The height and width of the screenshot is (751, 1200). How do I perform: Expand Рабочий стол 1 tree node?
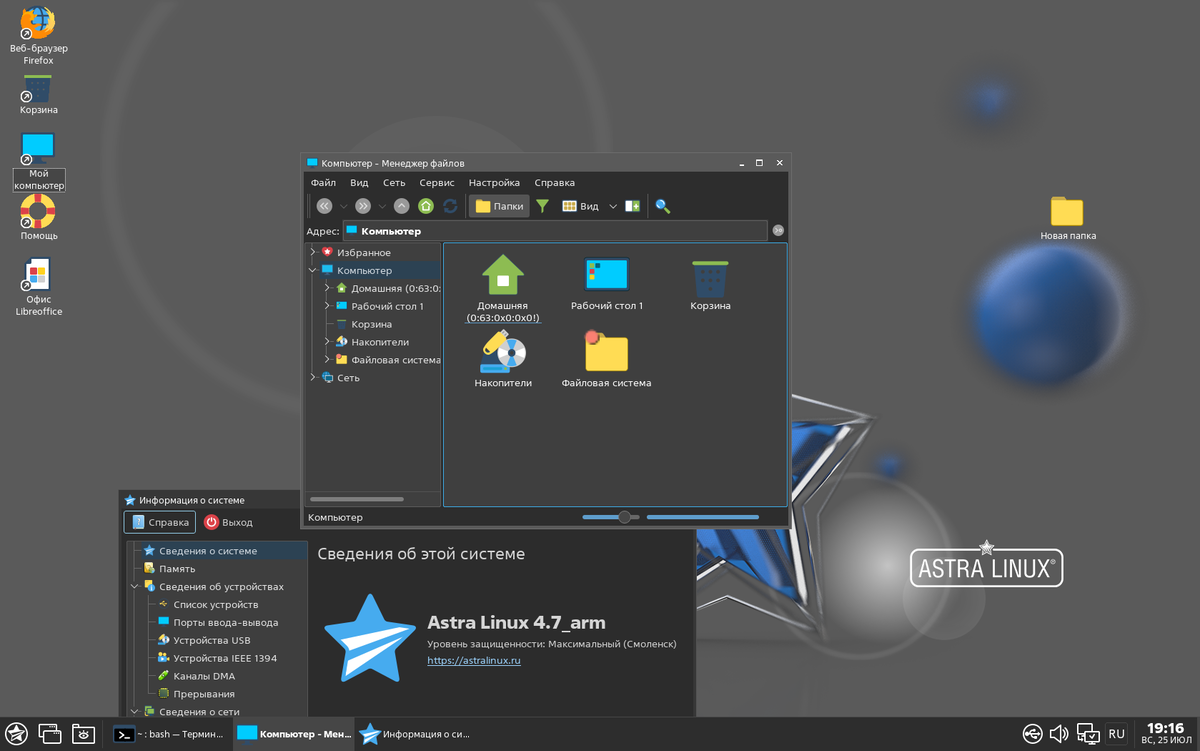[327, 306]
